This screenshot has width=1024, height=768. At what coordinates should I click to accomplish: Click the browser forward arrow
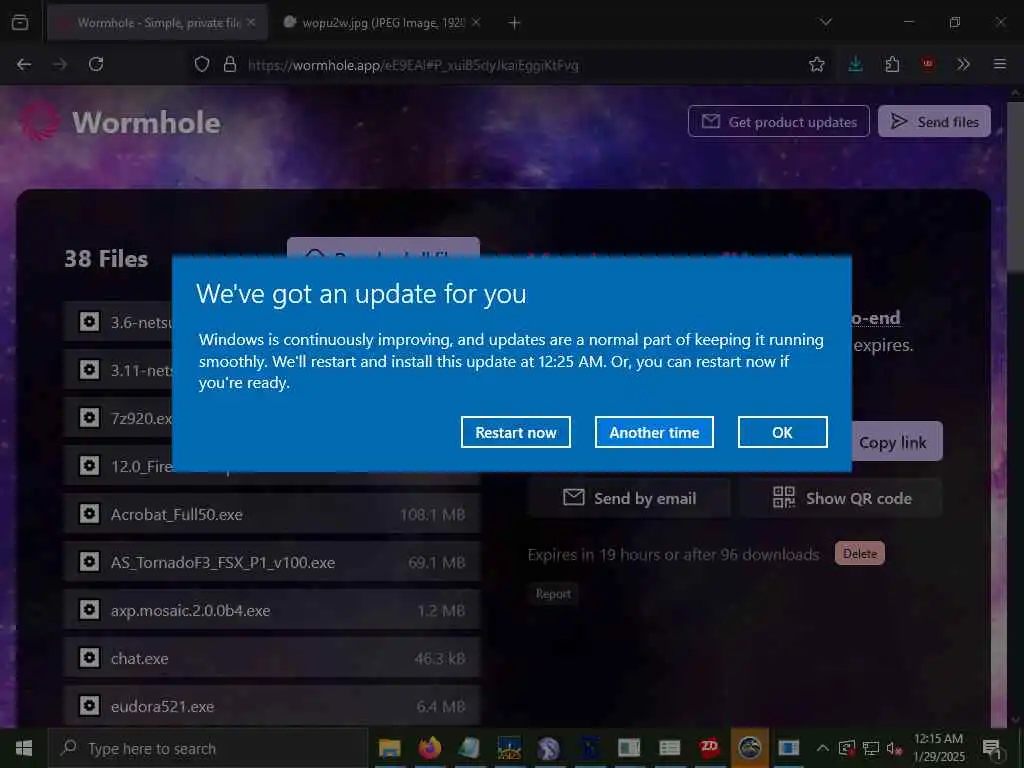[60, 65]
